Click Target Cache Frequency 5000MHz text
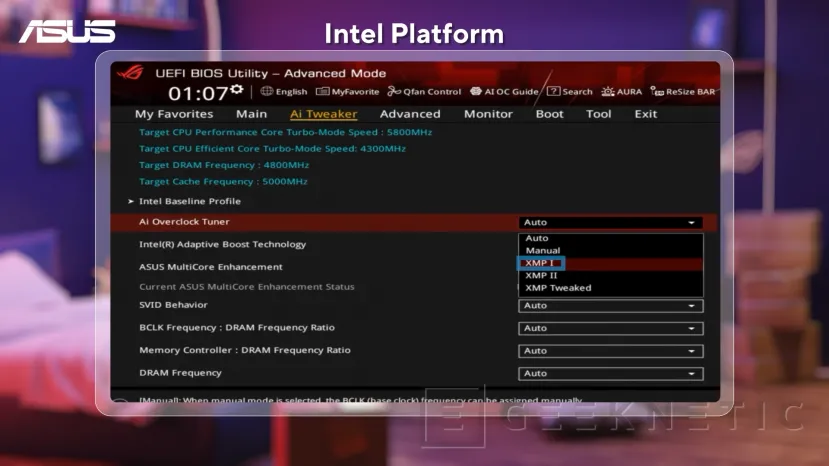829x466 pixels. (223, 181)
